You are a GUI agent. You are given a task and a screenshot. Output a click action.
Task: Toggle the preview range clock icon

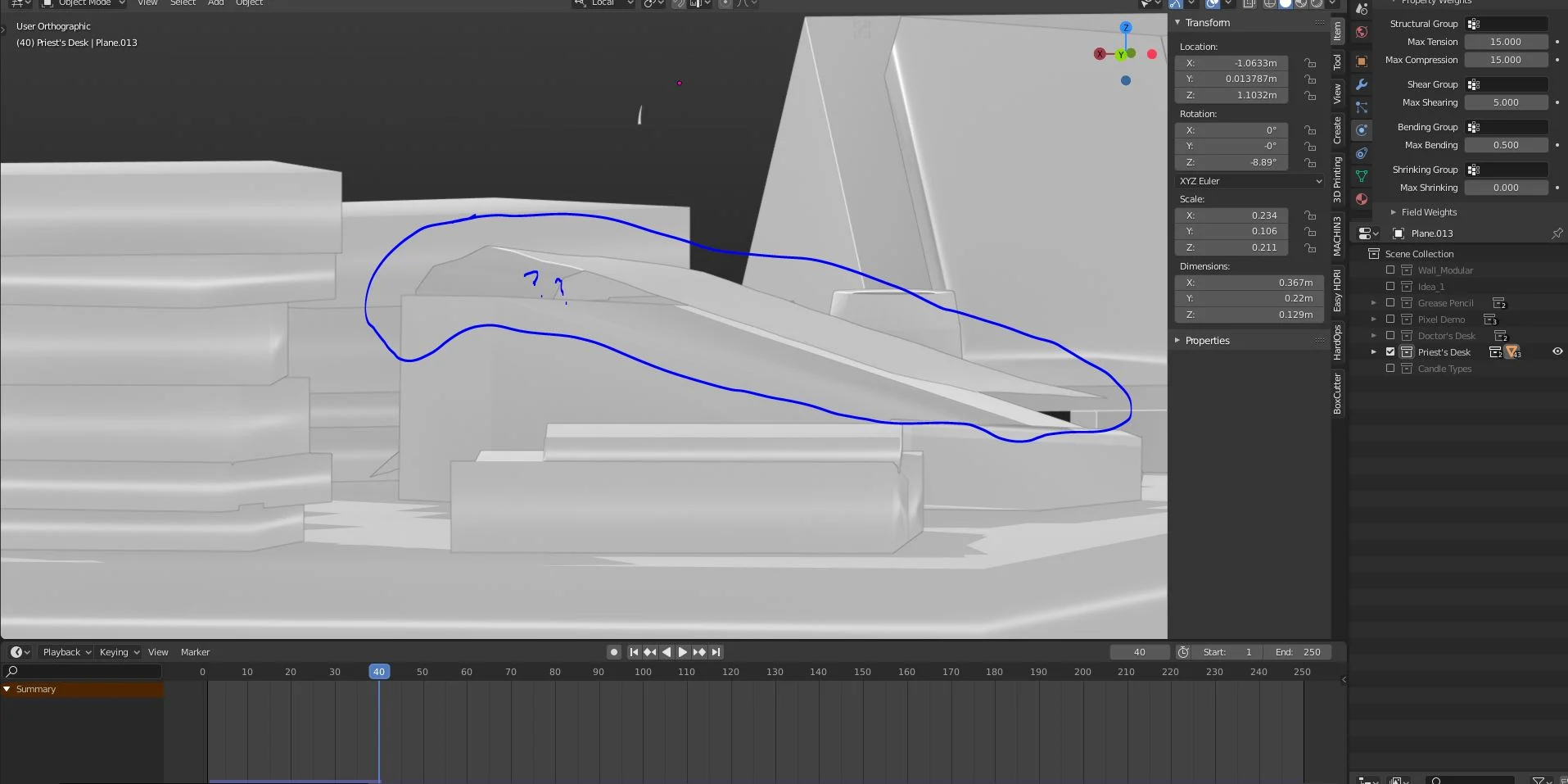point(1182,652)
